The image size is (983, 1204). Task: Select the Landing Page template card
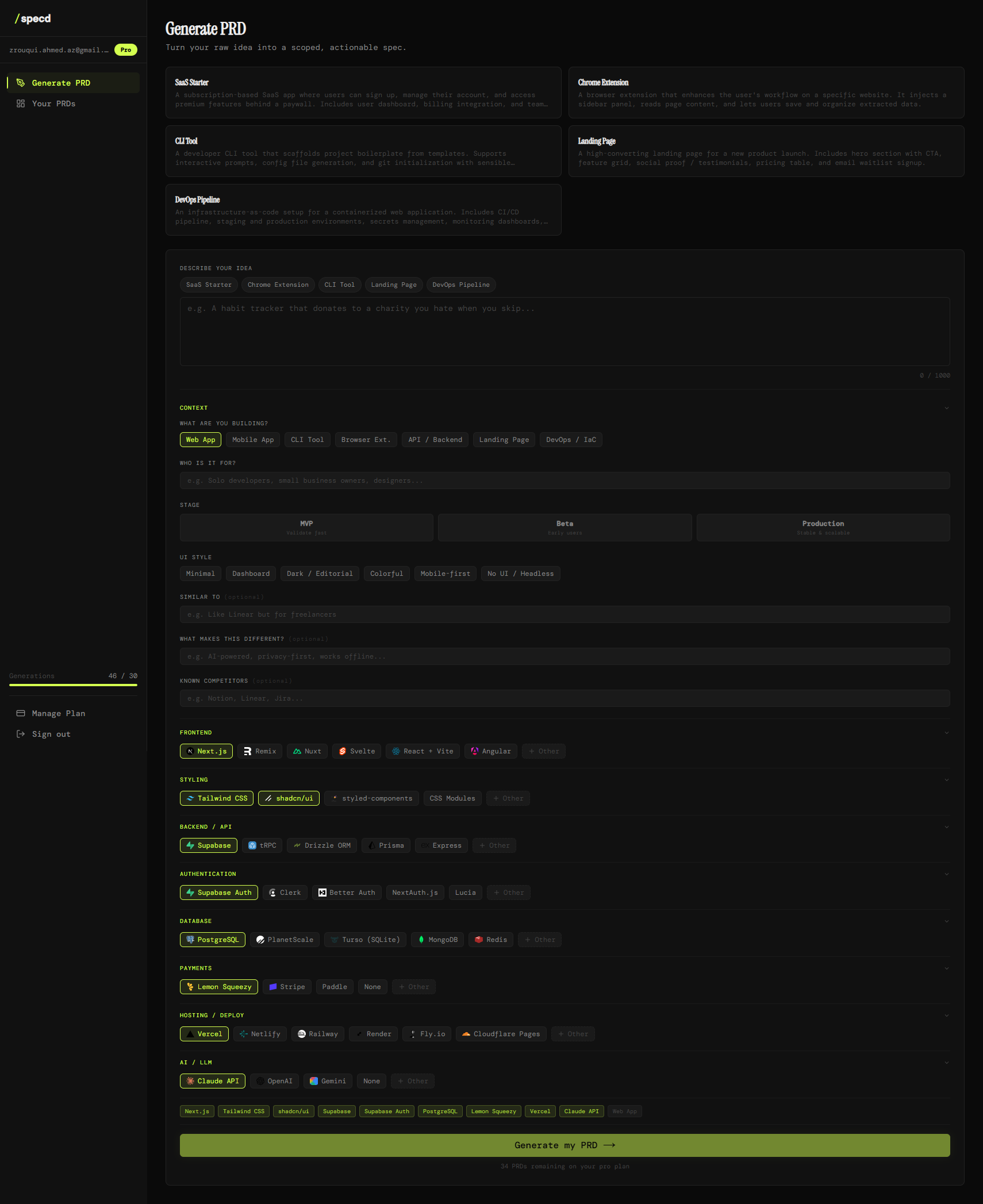[x=766, y=151]
